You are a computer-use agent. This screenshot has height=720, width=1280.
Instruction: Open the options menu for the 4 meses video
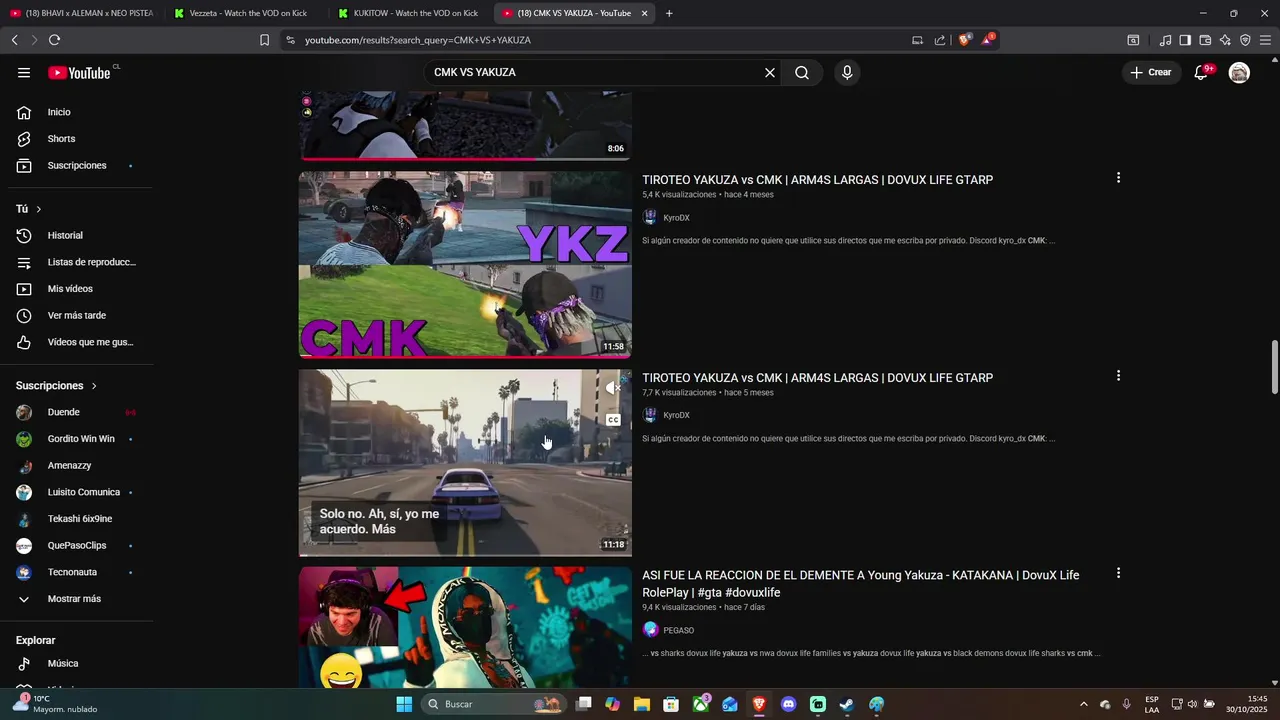(1118, 178)
